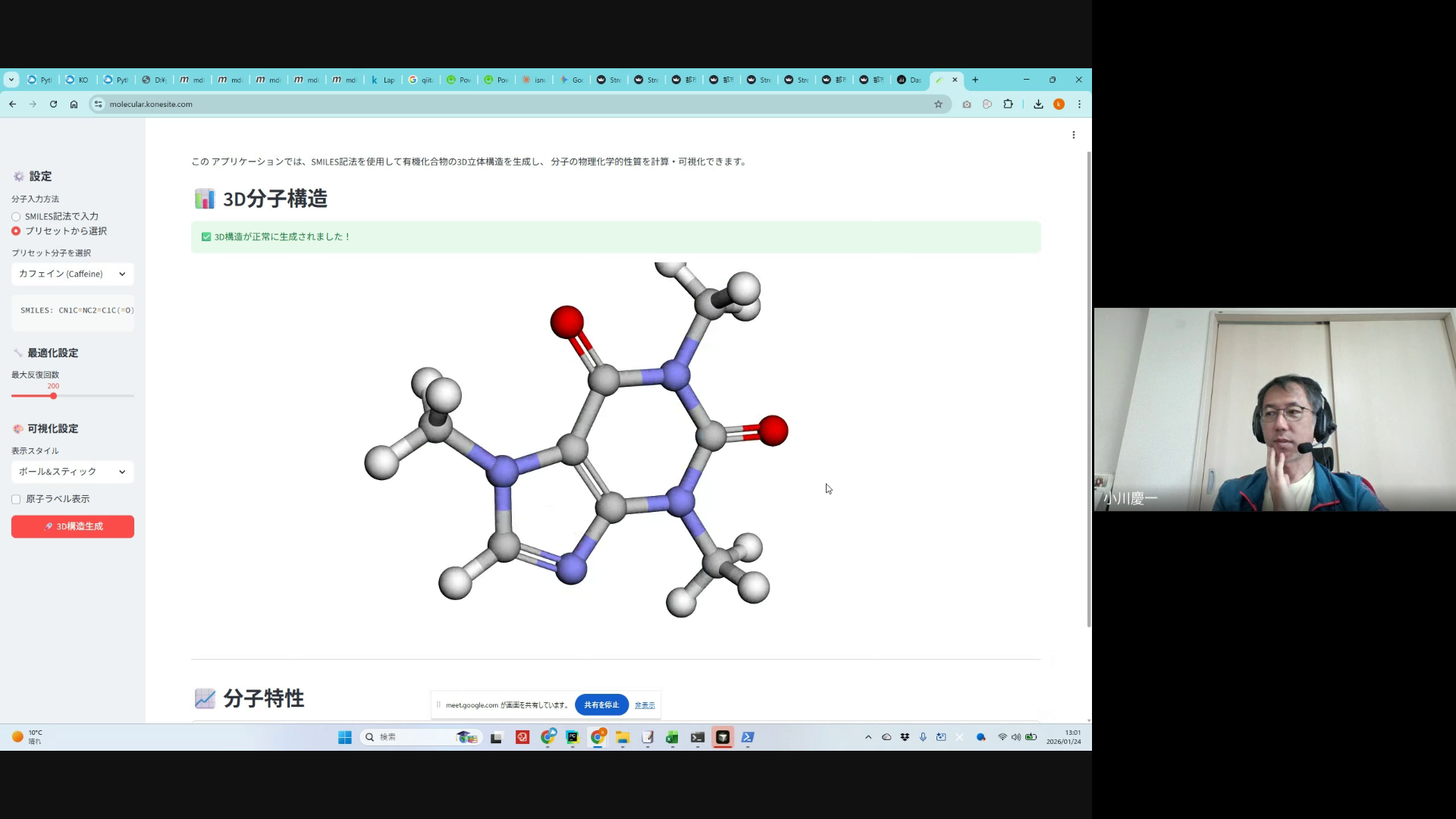Click the browser home icon

74,104
